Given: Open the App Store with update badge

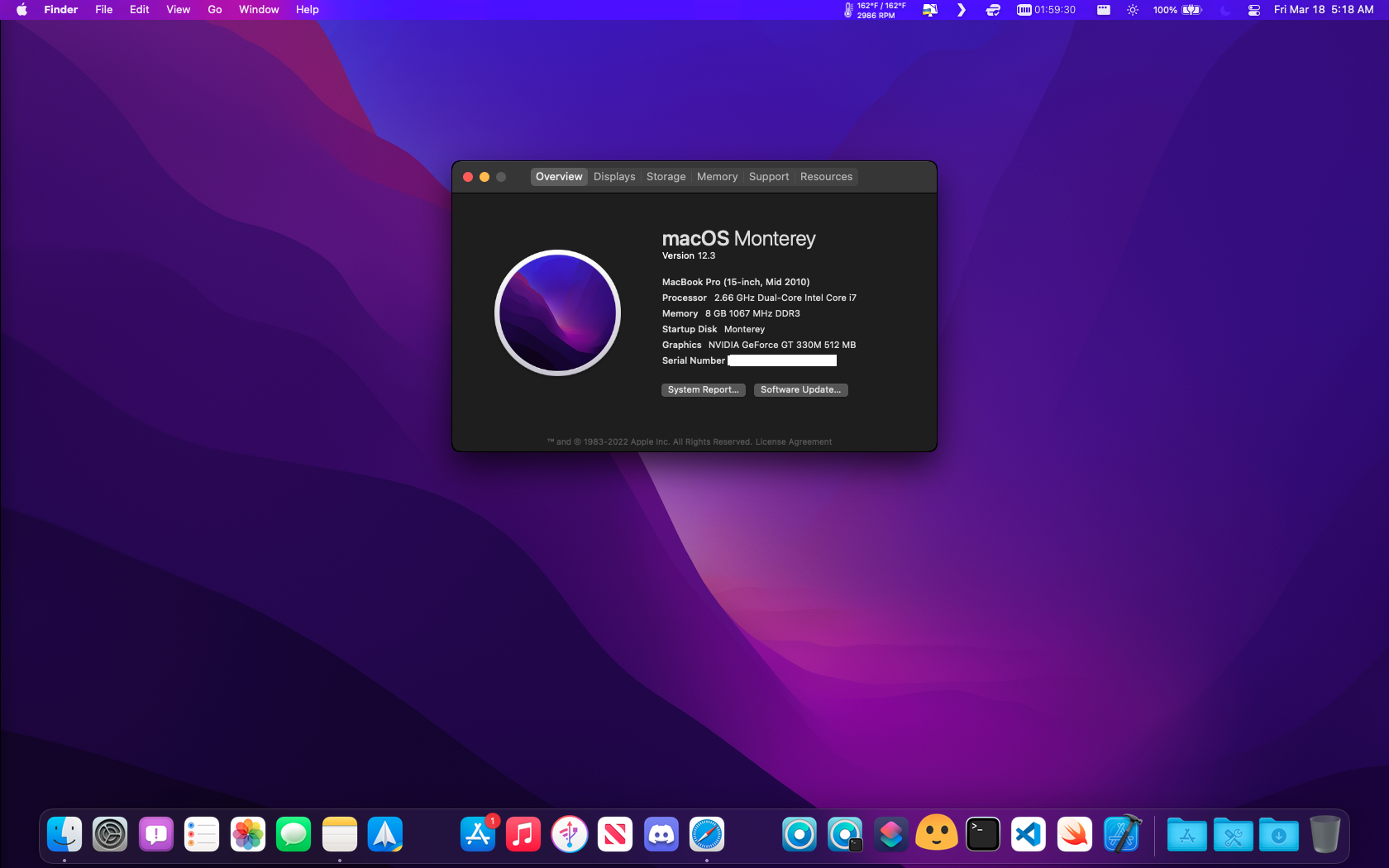Looking at the screenshot, I should click(478, 834).
